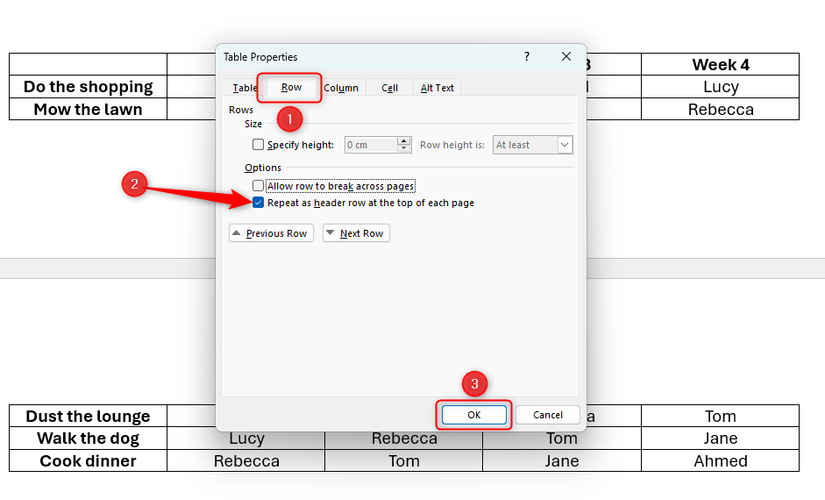Click the empty top-left table header cell

coord(88,64)
